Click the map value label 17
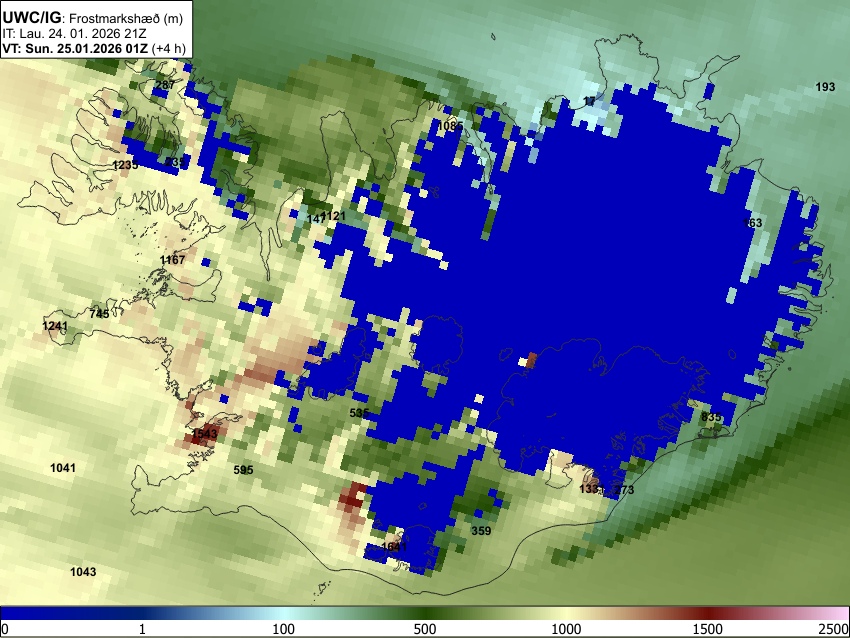850x638 pixels. pyautogui.click(x=589, y=101)
